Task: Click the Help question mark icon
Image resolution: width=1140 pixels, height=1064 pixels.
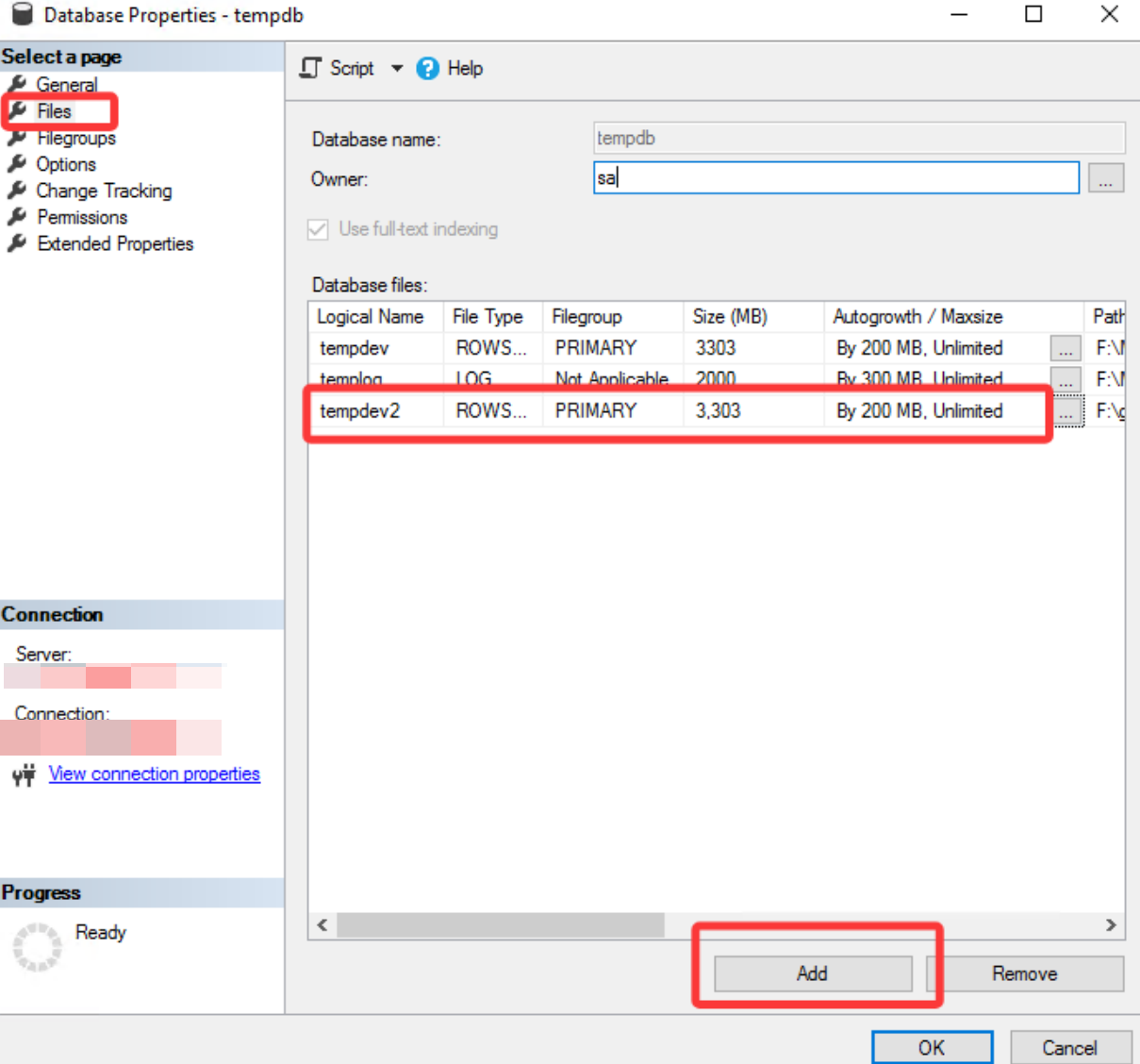Action: [x=427, y=68]
